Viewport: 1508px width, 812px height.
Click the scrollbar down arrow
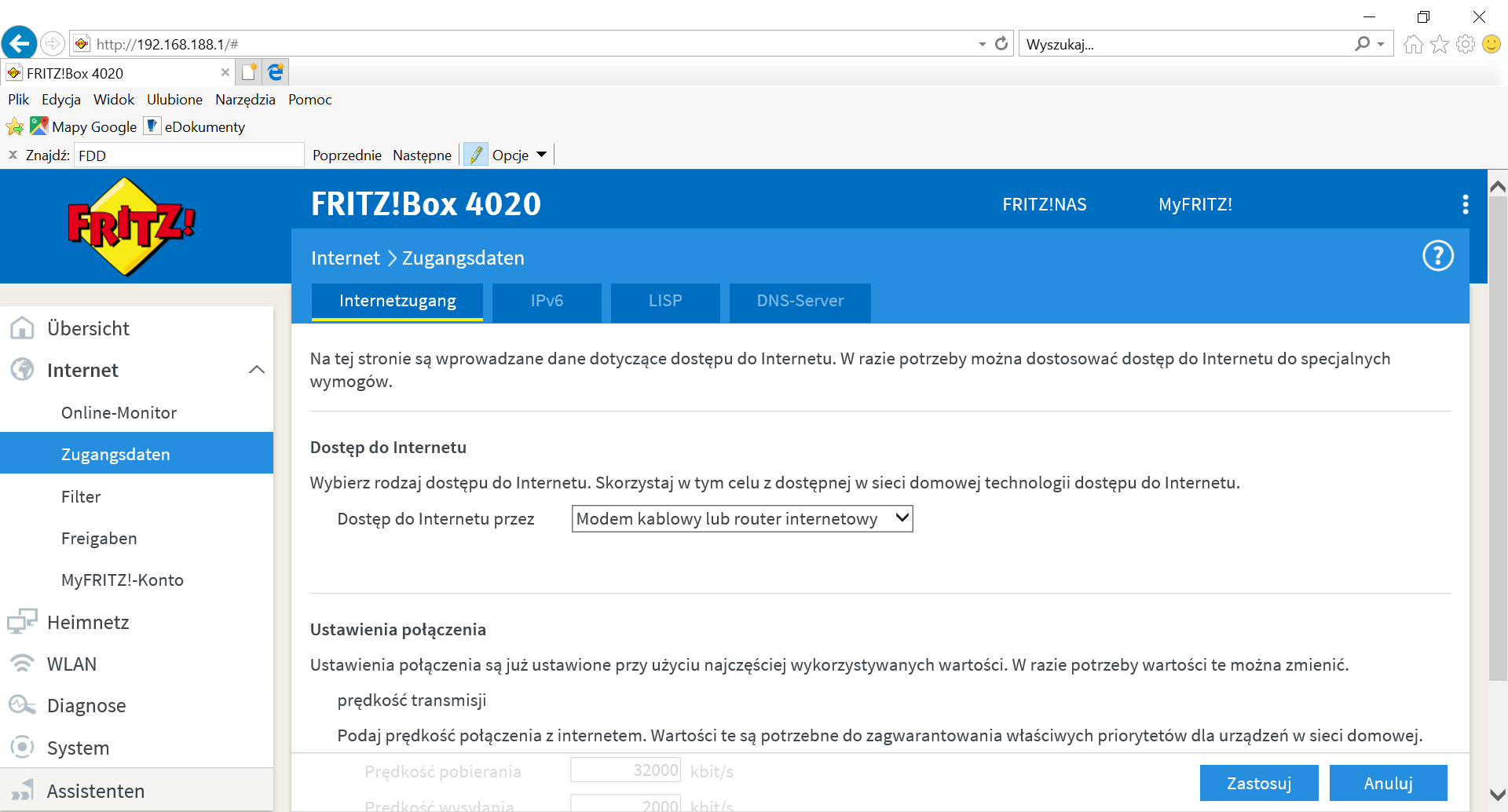tap(1498, 795)
